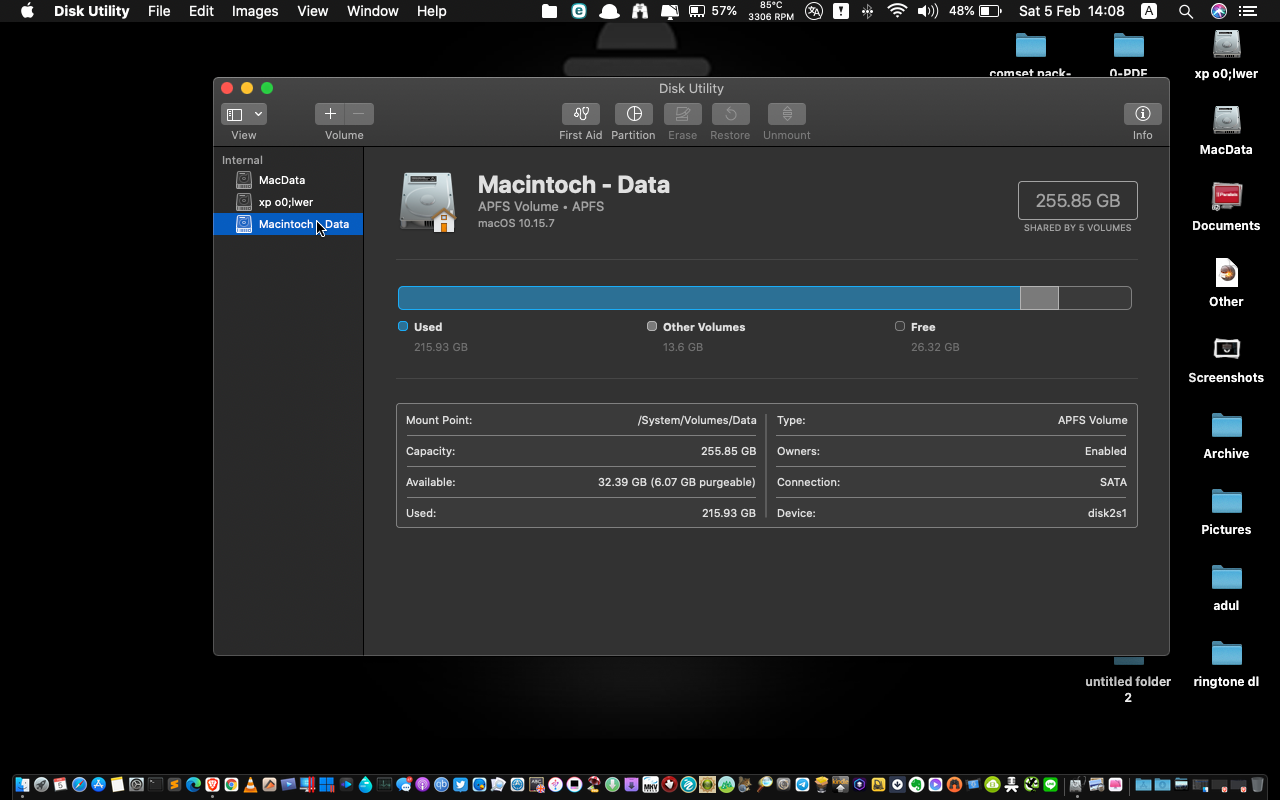The height and width of the screenshot is (800, 1280).
Task: Click the blue used portion of storage bar
Action: tap(709, 298)
